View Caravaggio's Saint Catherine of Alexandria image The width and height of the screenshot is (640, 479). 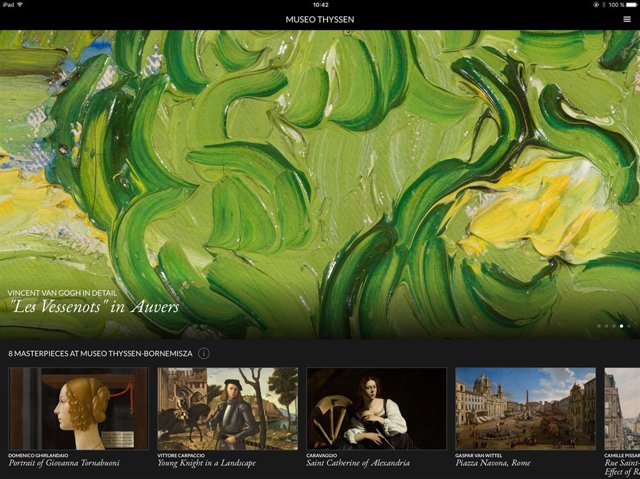[x=376, y=409]
